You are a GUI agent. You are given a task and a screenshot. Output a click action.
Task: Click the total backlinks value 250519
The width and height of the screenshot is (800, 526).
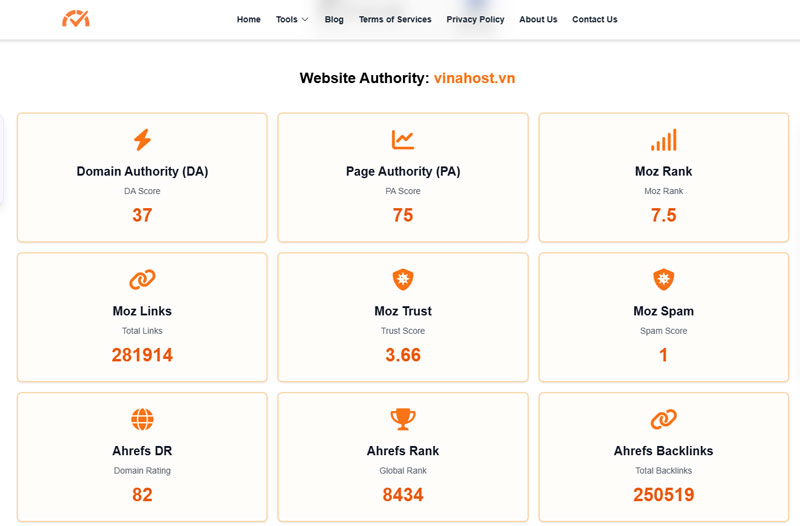(x=664, y=494)
